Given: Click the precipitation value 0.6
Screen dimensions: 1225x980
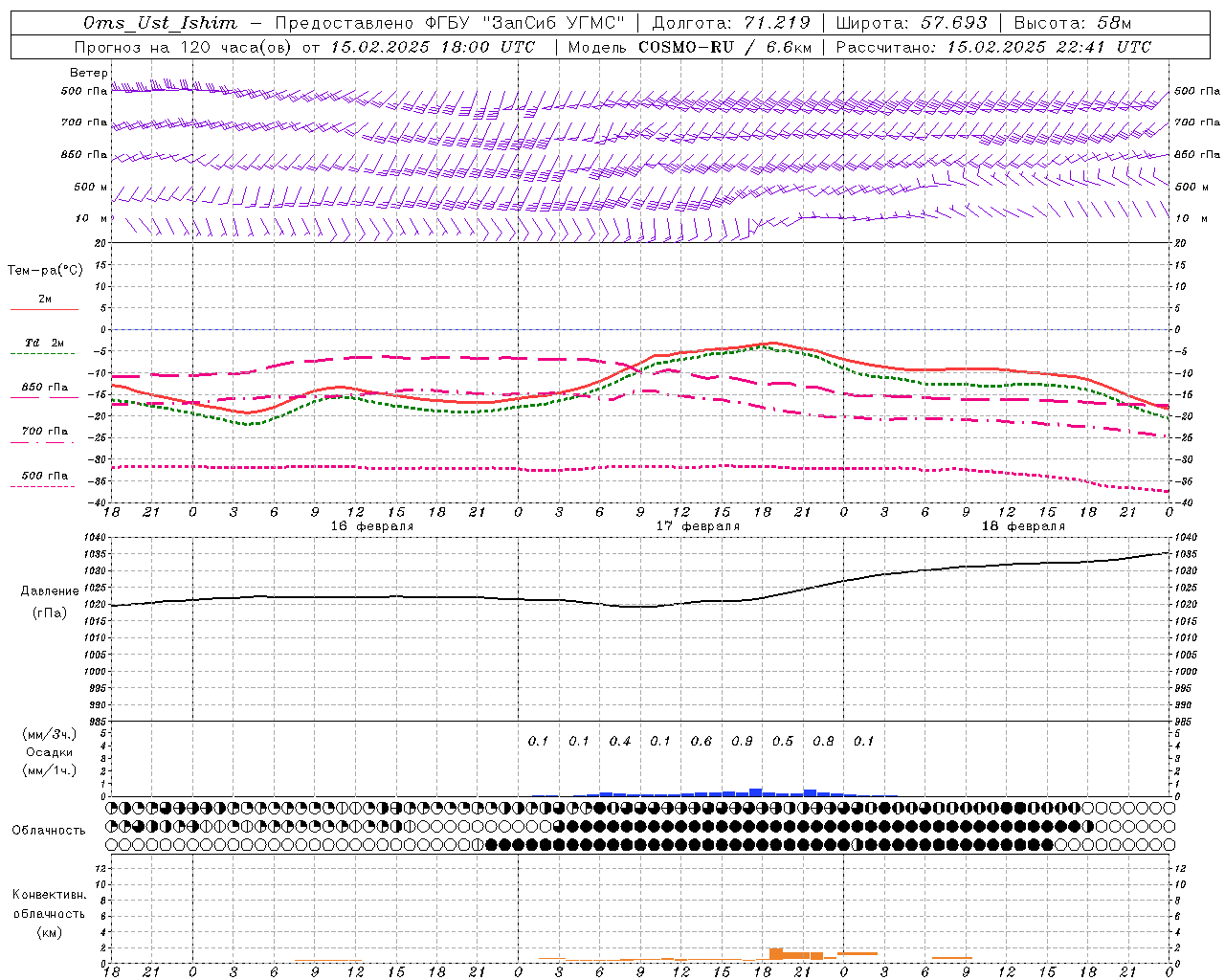Looking at the screenshot, I should coord(702,741).
